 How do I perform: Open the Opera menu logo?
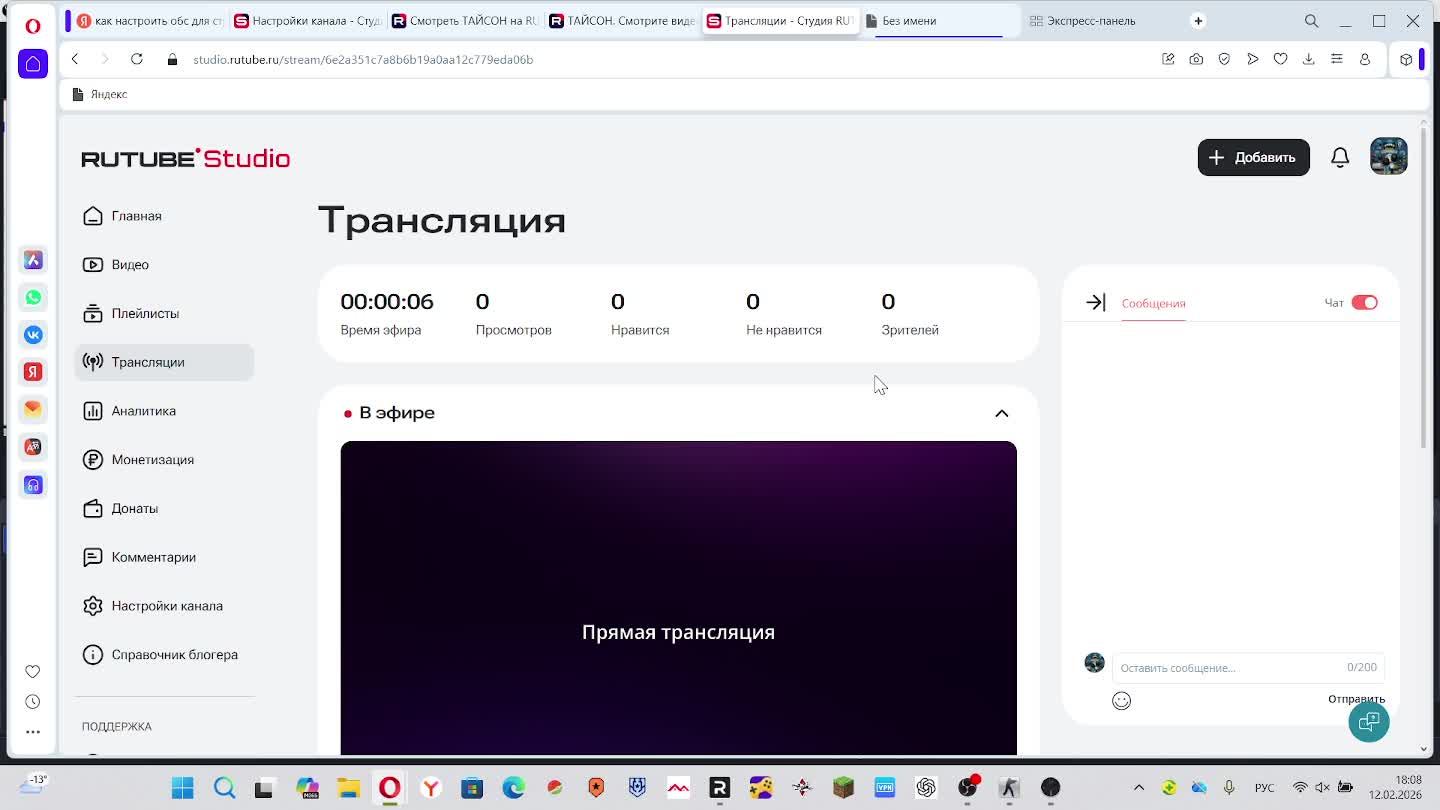33,26
